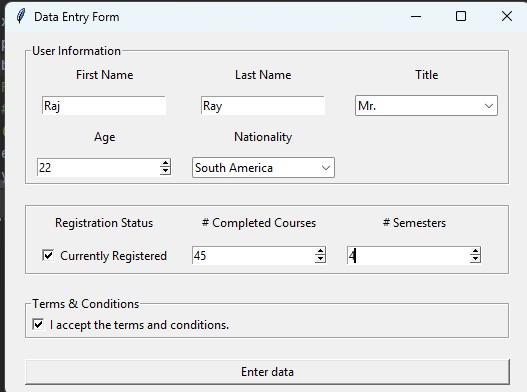Decrease Age with the down arrow
The image size is (527, 392).
coord(165,171)
